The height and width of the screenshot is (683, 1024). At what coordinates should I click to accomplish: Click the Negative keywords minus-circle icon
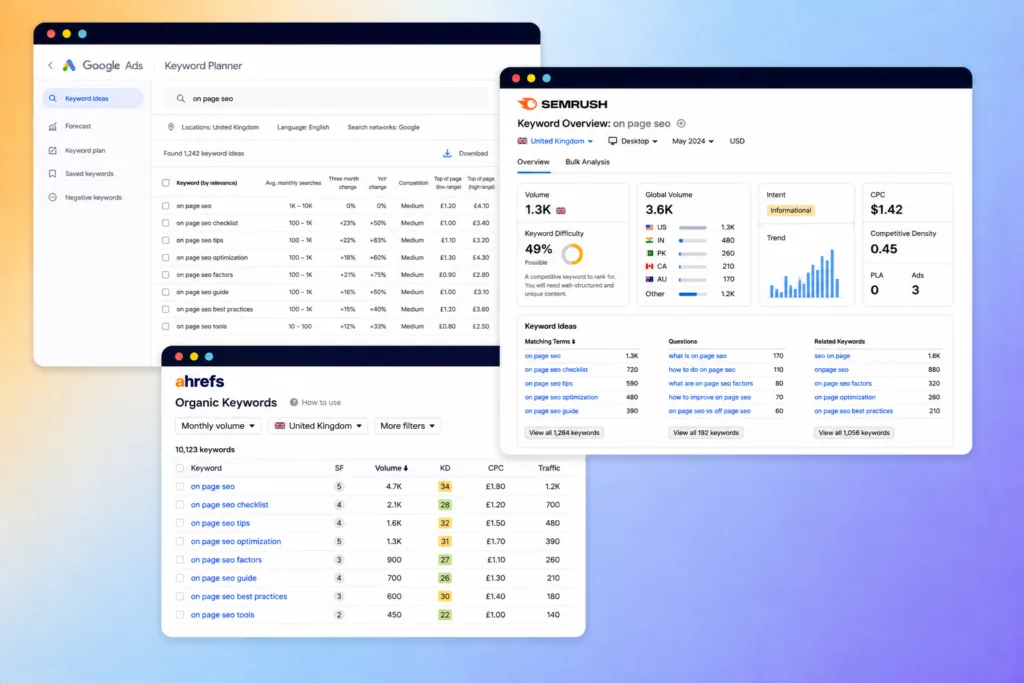pyautogui.click(x=53, y=197)
